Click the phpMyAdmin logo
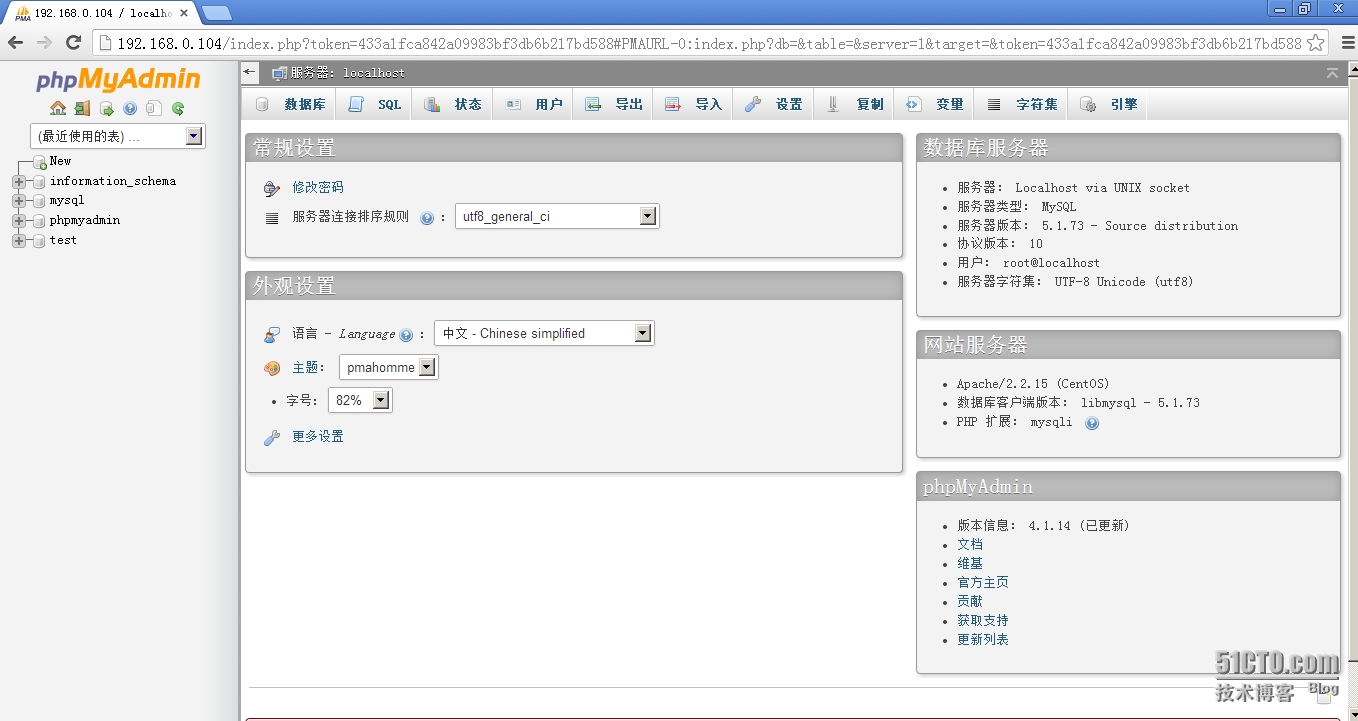This screenshot has width=1358, height=721. (x=118, y=79)
